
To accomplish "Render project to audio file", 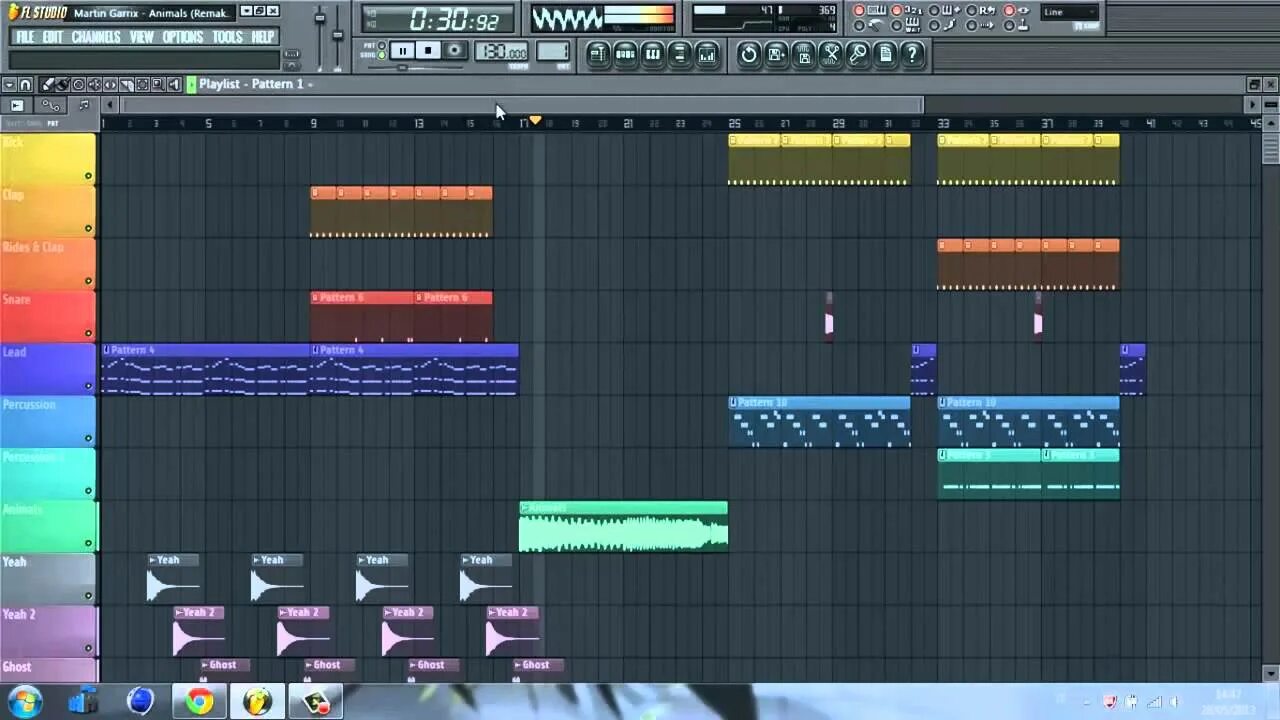I will 803,54.
